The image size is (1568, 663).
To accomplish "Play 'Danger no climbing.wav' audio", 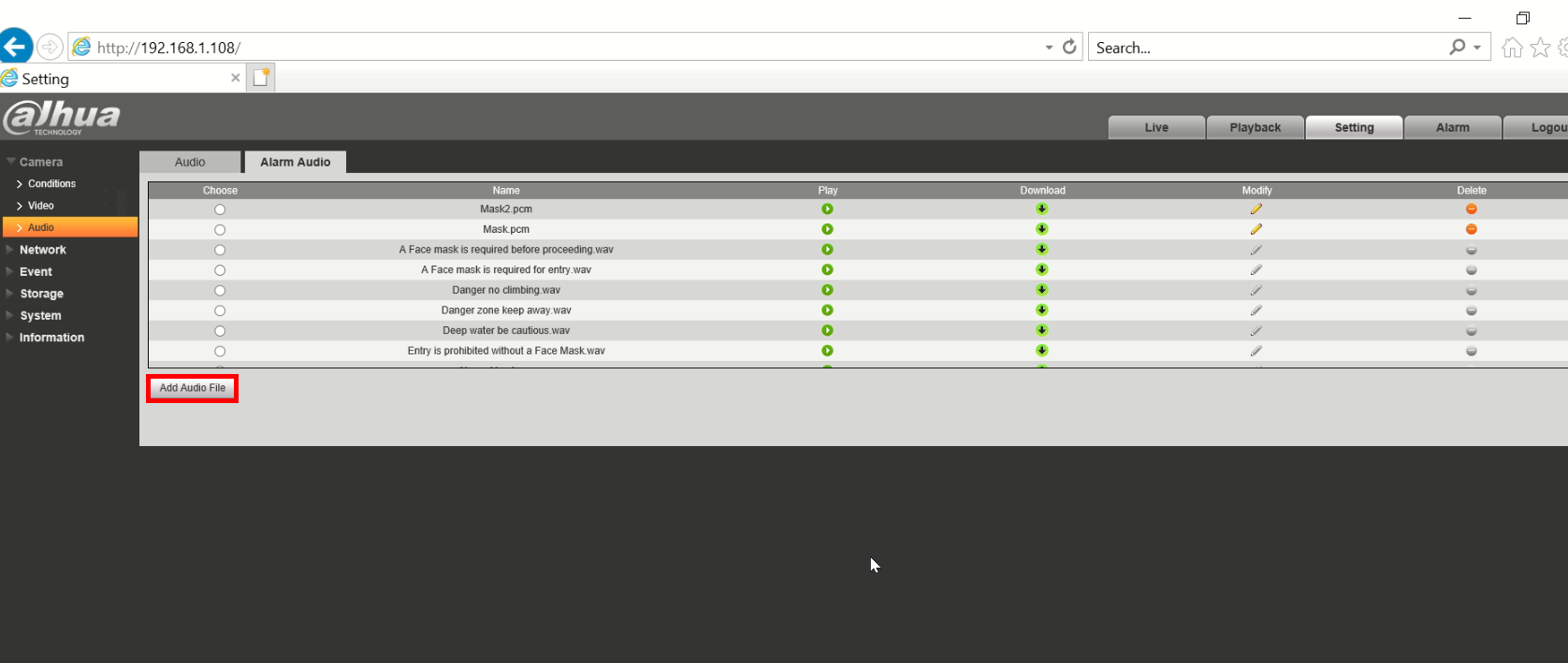I will tap(827, 290).
